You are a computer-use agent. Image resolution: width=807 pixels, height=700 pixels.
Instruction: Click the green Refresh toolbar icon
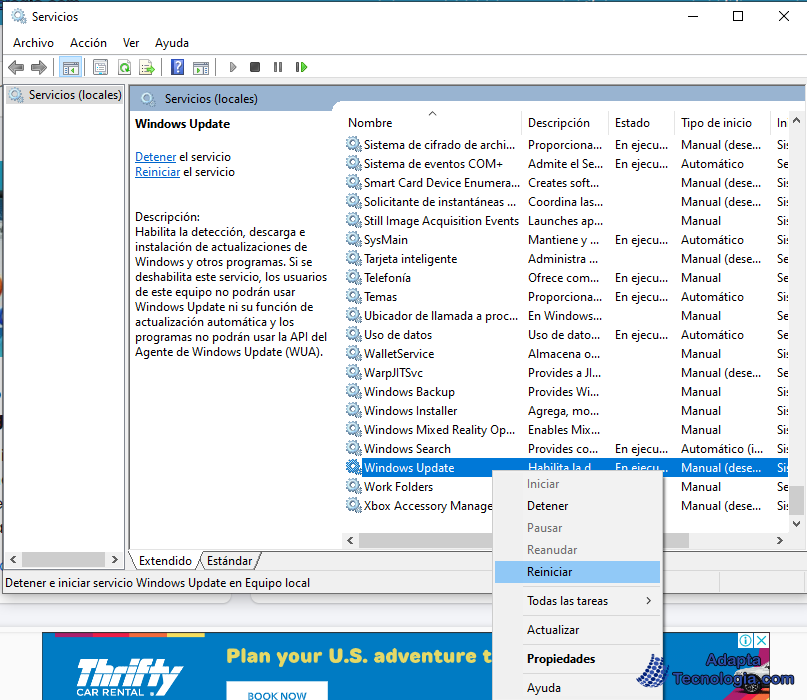pos(124,67)
